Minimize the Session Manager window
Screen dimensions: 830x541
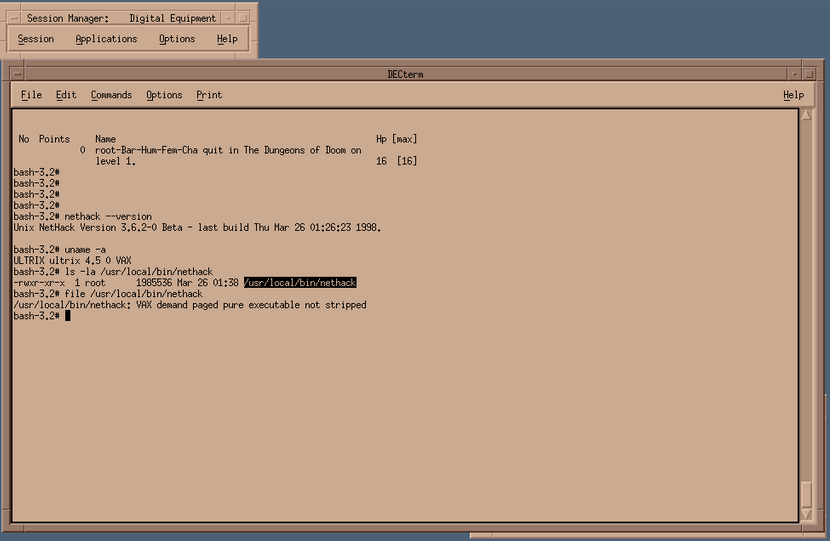pyautogui.click(x=228, y=19)
